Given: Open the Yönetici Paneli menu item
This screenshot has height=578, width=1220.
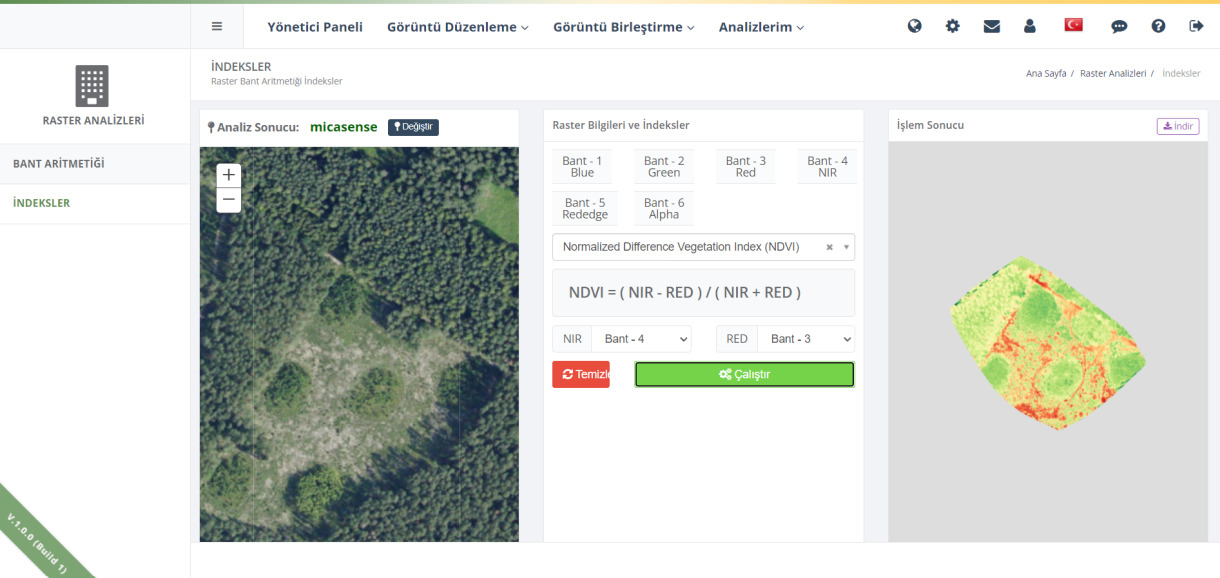Looking at the screenshot, I should 315,27.
